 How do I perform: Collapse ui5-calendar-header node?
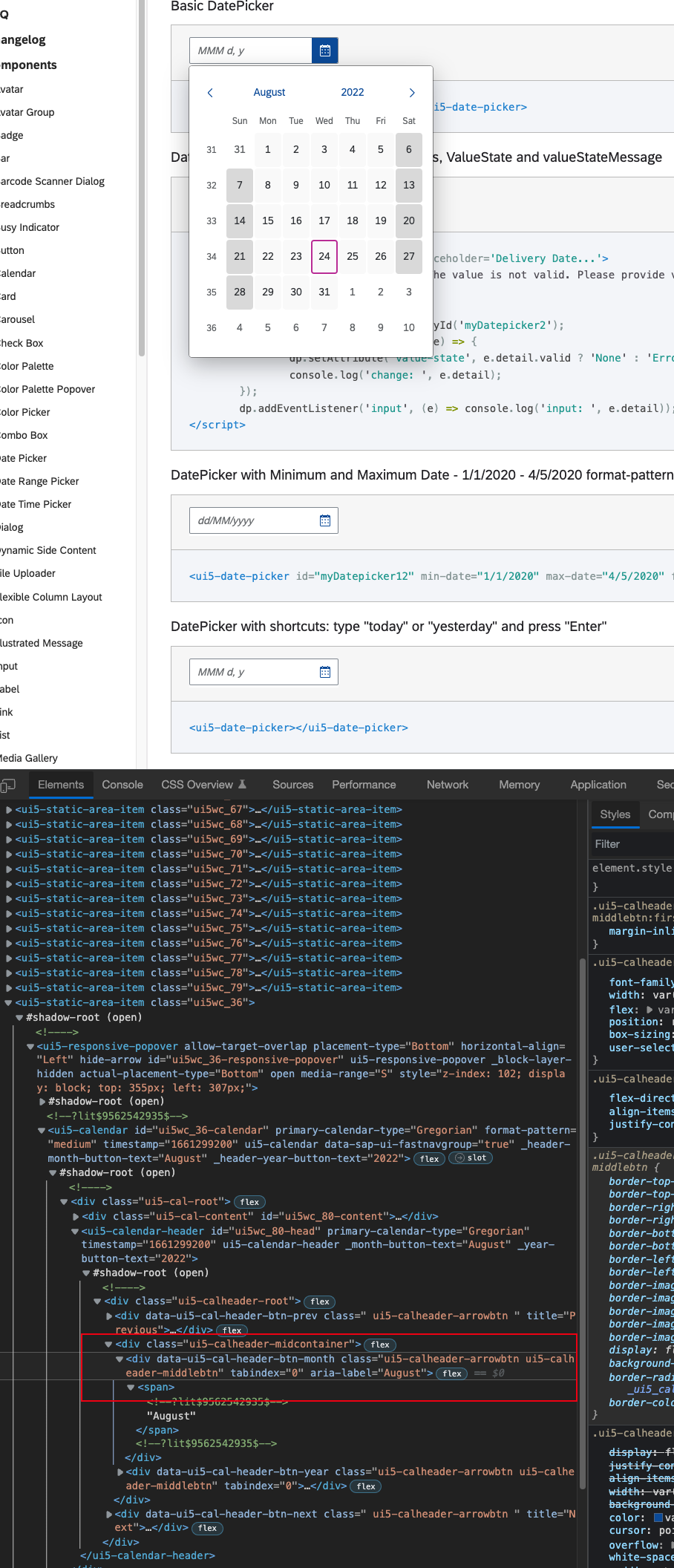point(75,1231)
